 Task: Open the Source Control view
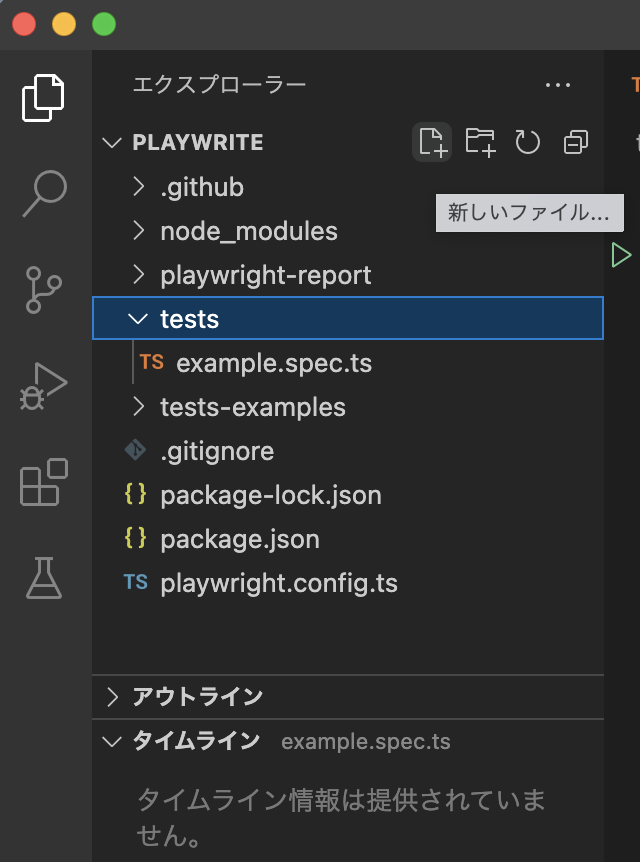click(43, 290)
